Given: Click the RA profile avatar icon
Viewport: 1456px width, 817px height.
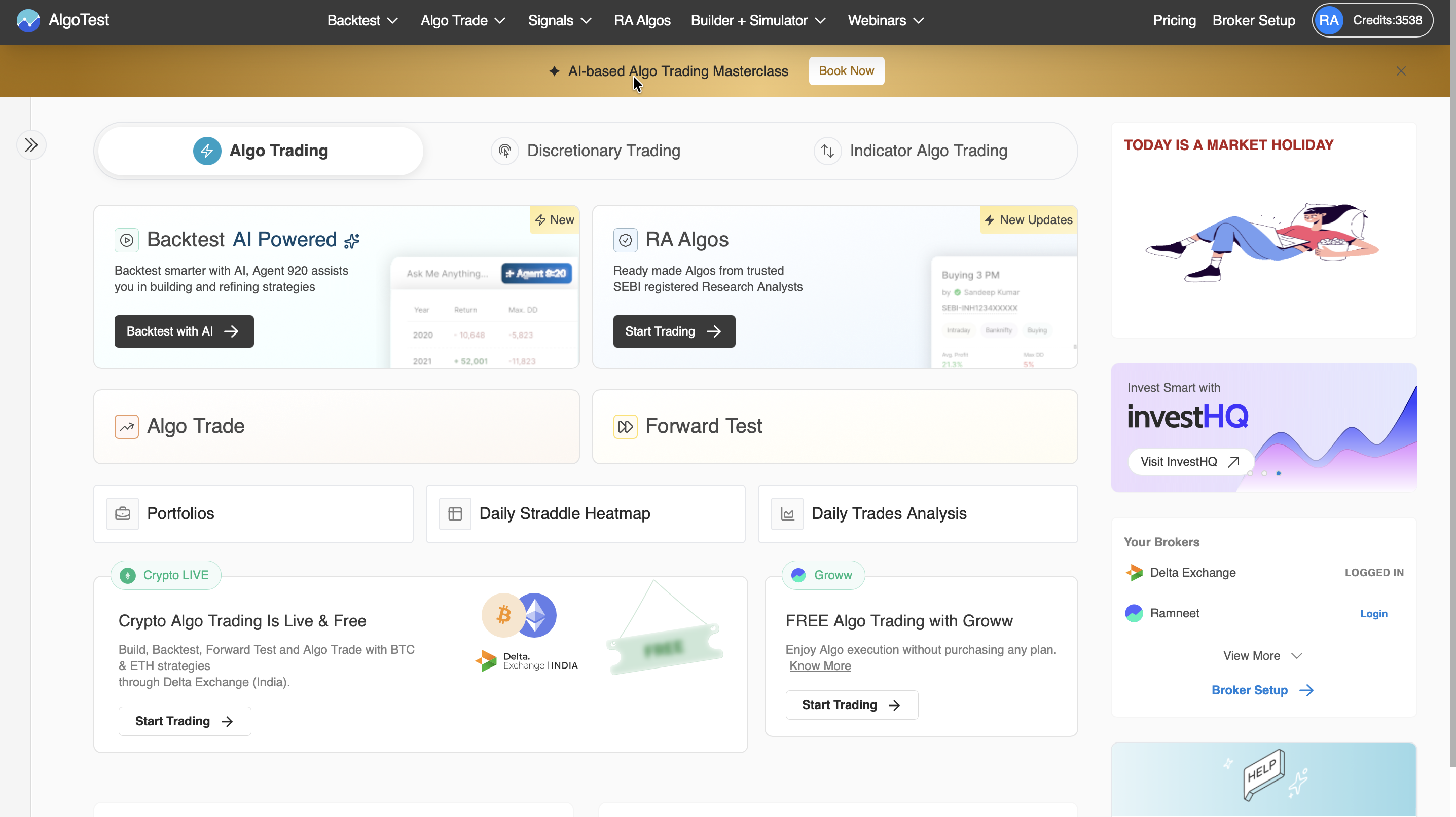Looking at the screenshot, I should click(1329, 21).
